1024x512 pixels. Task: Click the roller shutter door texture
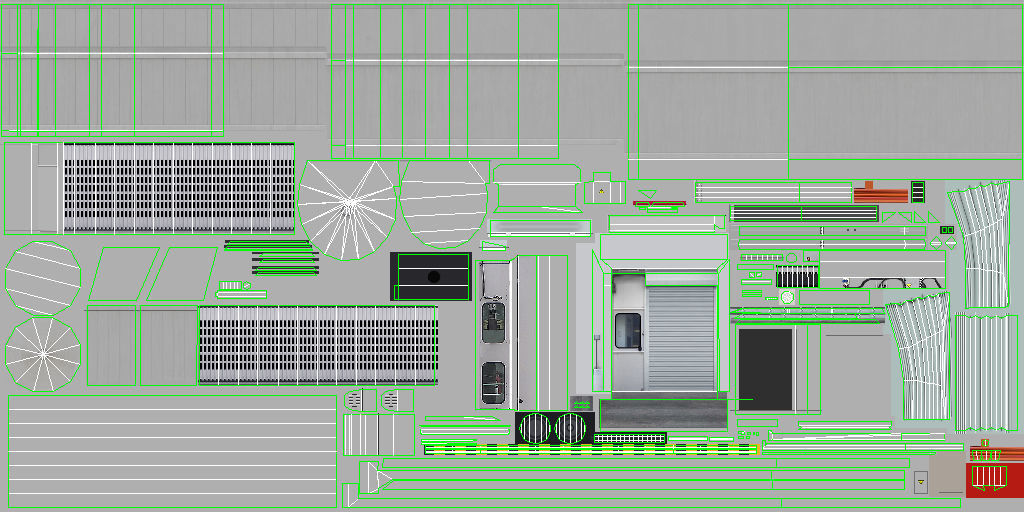coord(681,338)
